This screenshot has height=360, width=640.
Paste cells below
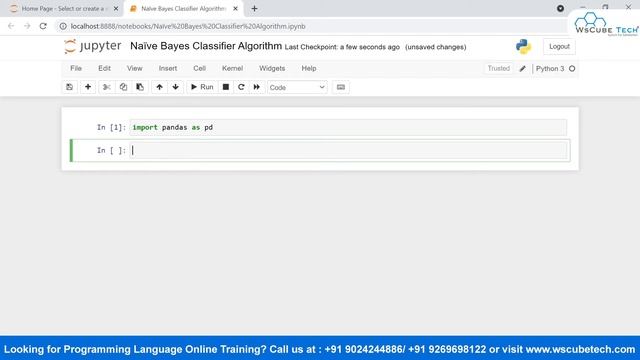[x=140, y=87]
